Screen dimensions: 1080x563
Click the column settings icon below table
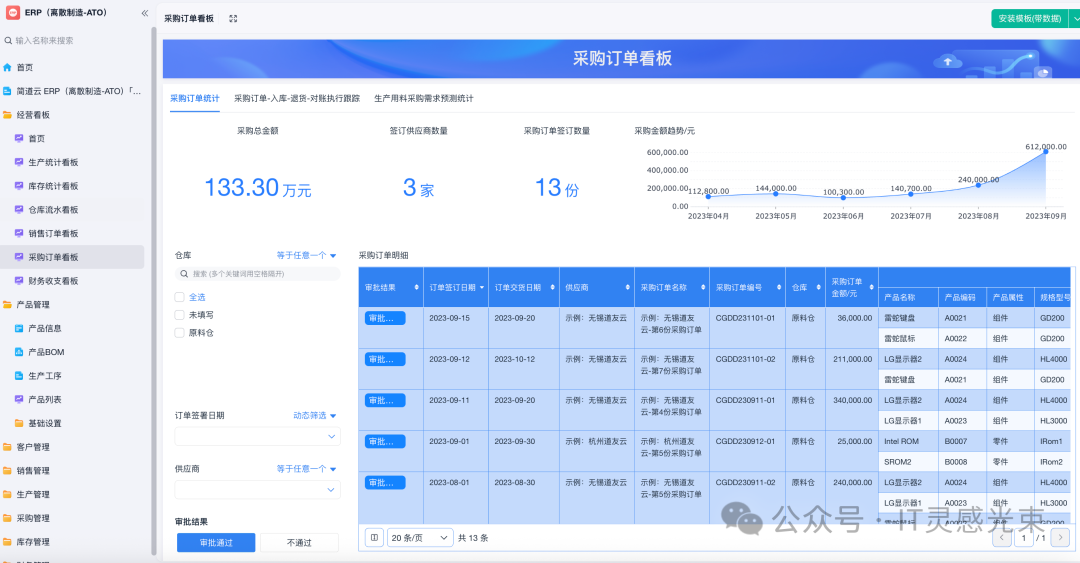(x=373, y=537)
